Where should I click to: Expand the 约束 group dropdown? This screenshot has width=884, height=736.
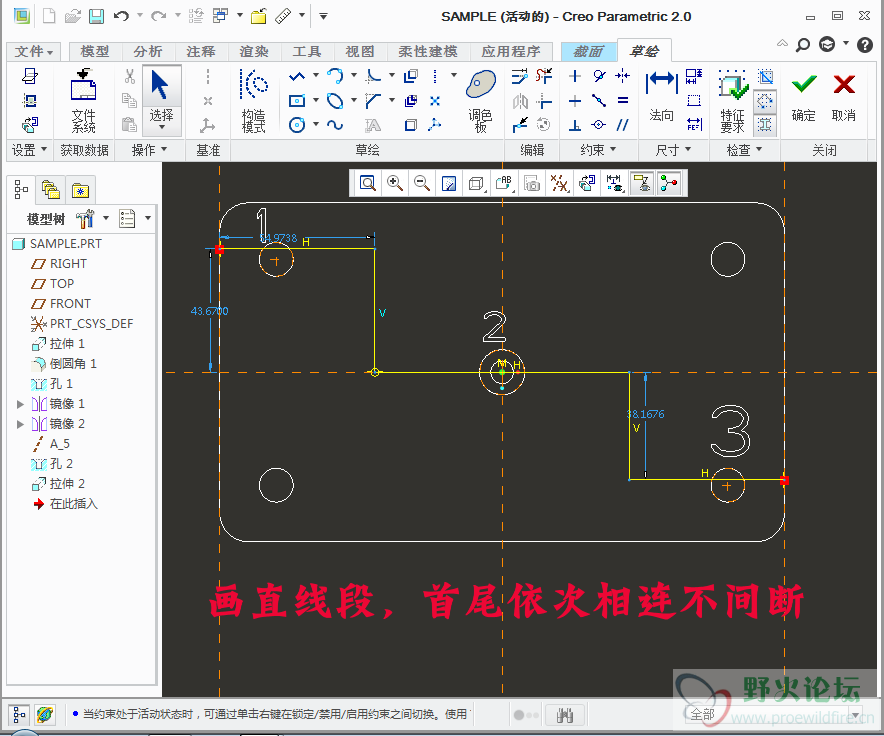598,150
